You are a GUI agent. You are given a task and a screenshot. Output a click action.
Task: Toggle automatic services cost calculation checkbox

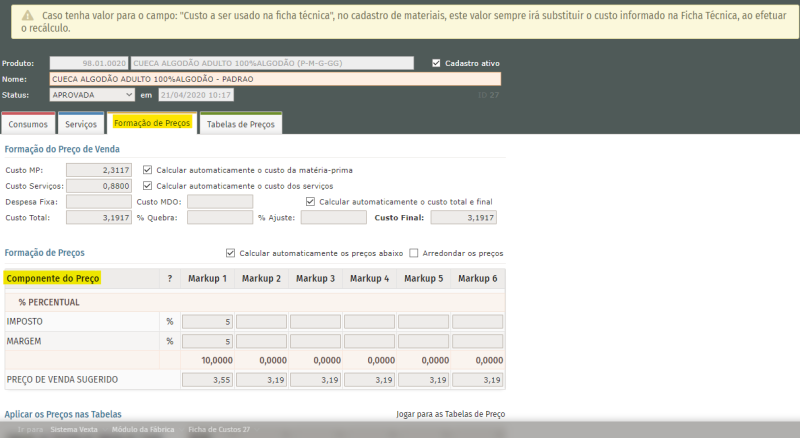(x=148, y=186)
